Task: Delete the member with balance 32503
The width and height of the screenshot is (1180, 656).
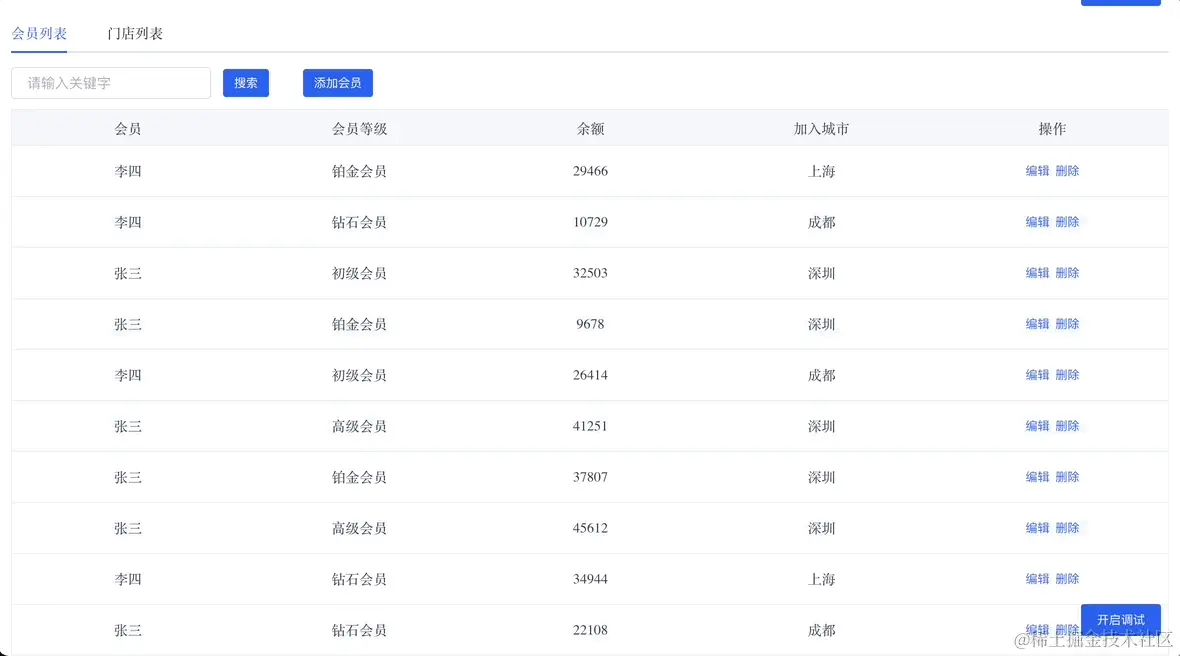Action: [x=1067, y=273]
